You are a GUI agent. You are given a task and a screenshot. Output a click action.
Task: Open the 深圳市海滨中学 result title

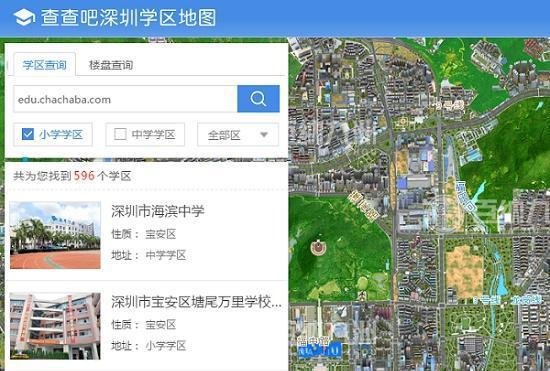click(x=158, y=211)
